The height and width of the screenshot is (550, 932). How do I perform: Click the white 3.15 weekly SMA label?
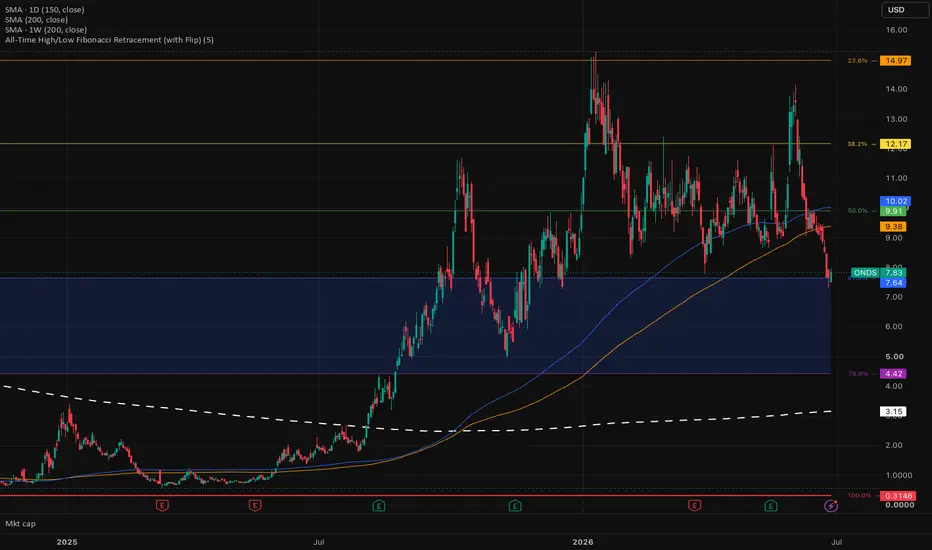893,411
